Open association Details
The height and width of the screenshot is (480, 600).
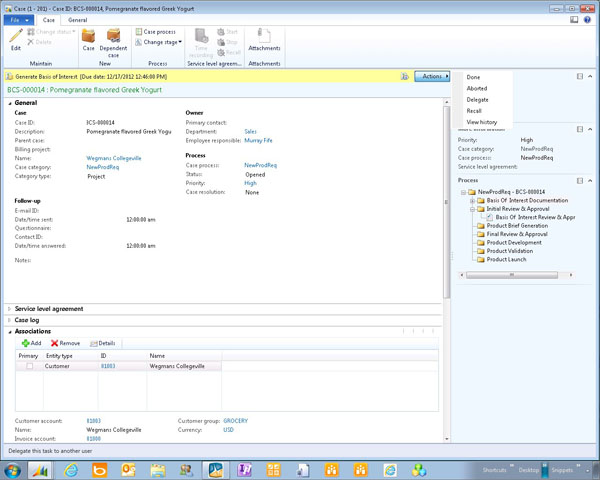tap(102, 343)
